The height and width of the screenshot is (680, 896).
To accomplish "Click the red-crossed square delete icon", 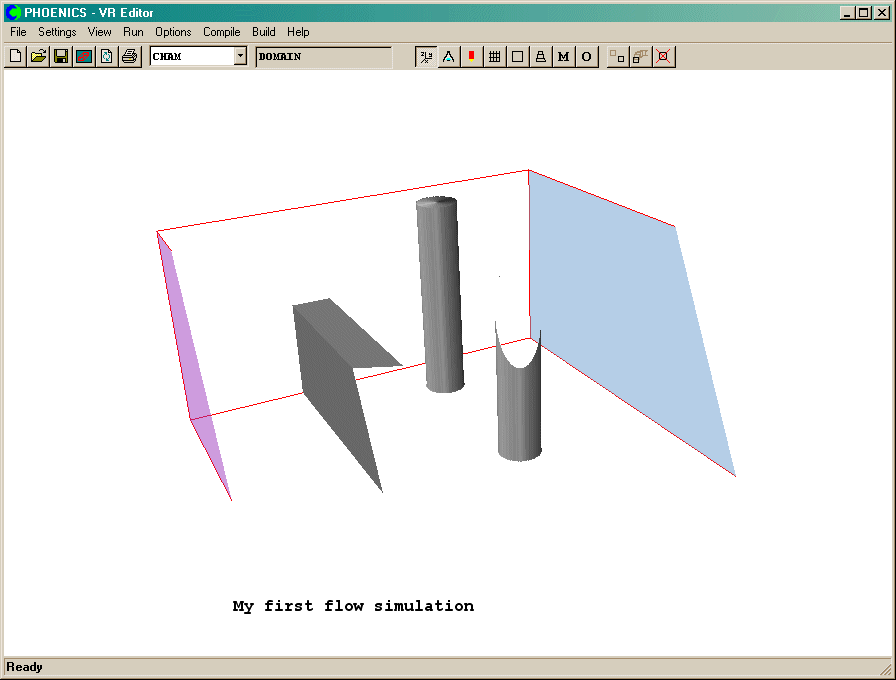I will click(663, 57).
